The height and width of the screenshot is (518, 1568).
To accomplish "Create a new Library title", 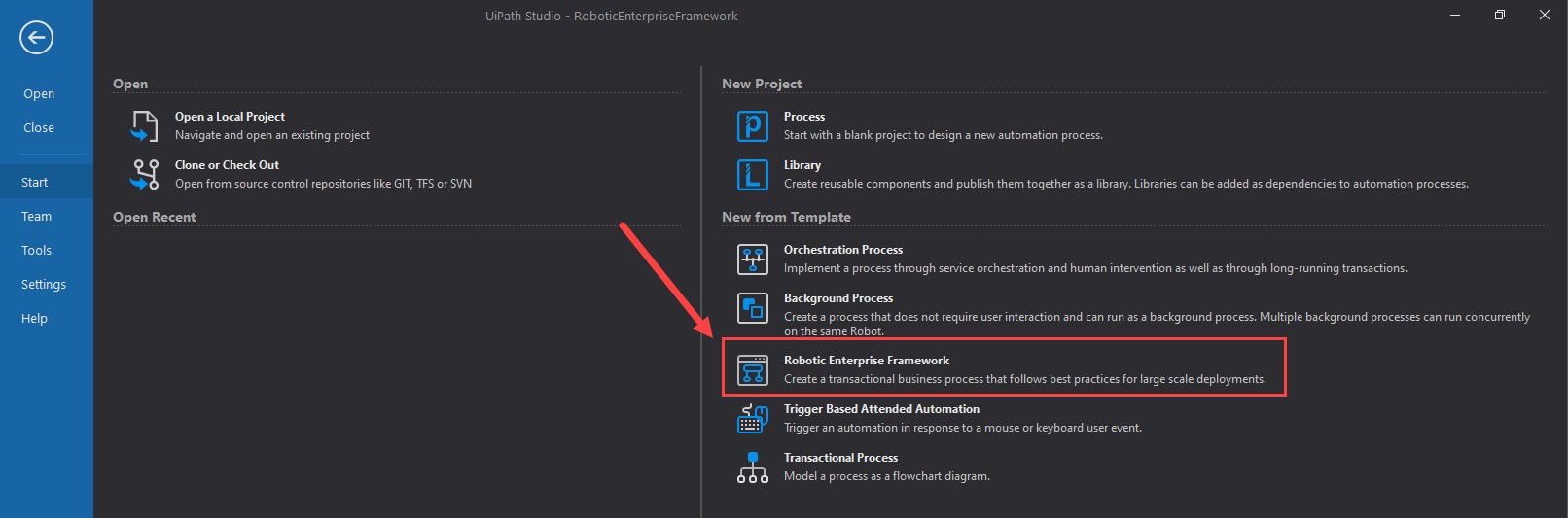I will click(x=802, y=165).
